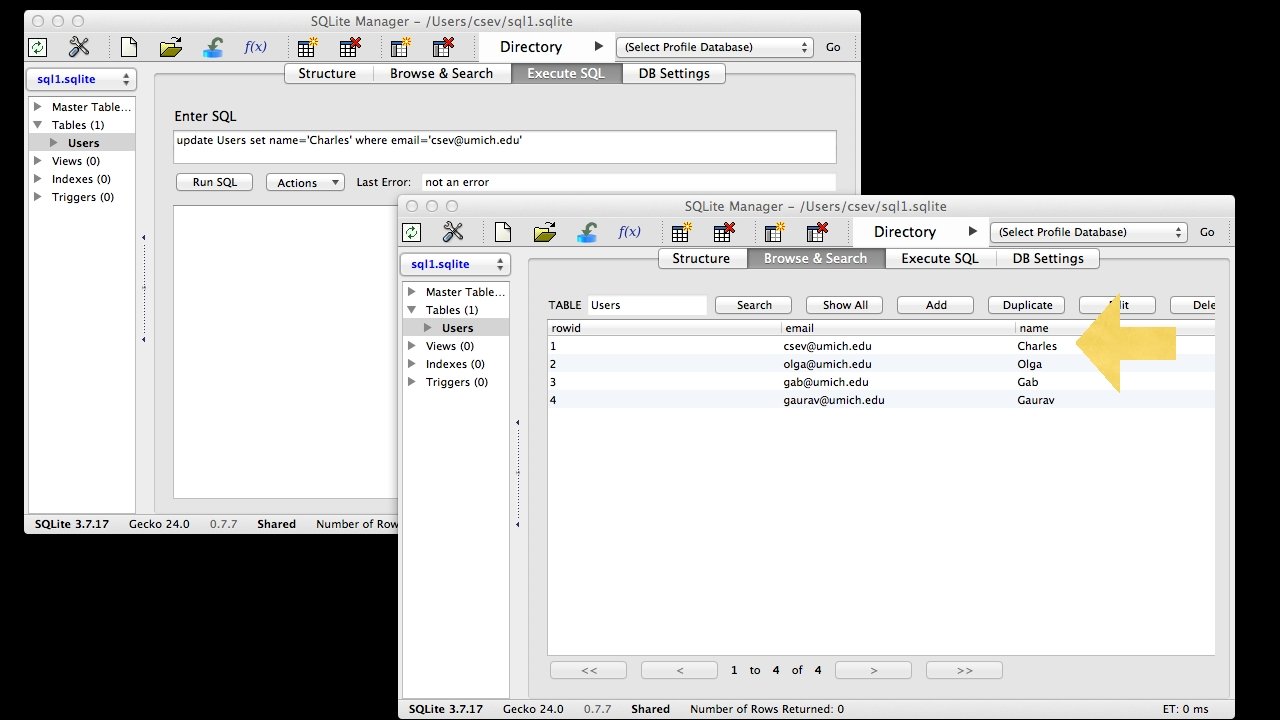
Task: Expand the Views (0) triangle in the front window tree
Action: pos(412,346)
